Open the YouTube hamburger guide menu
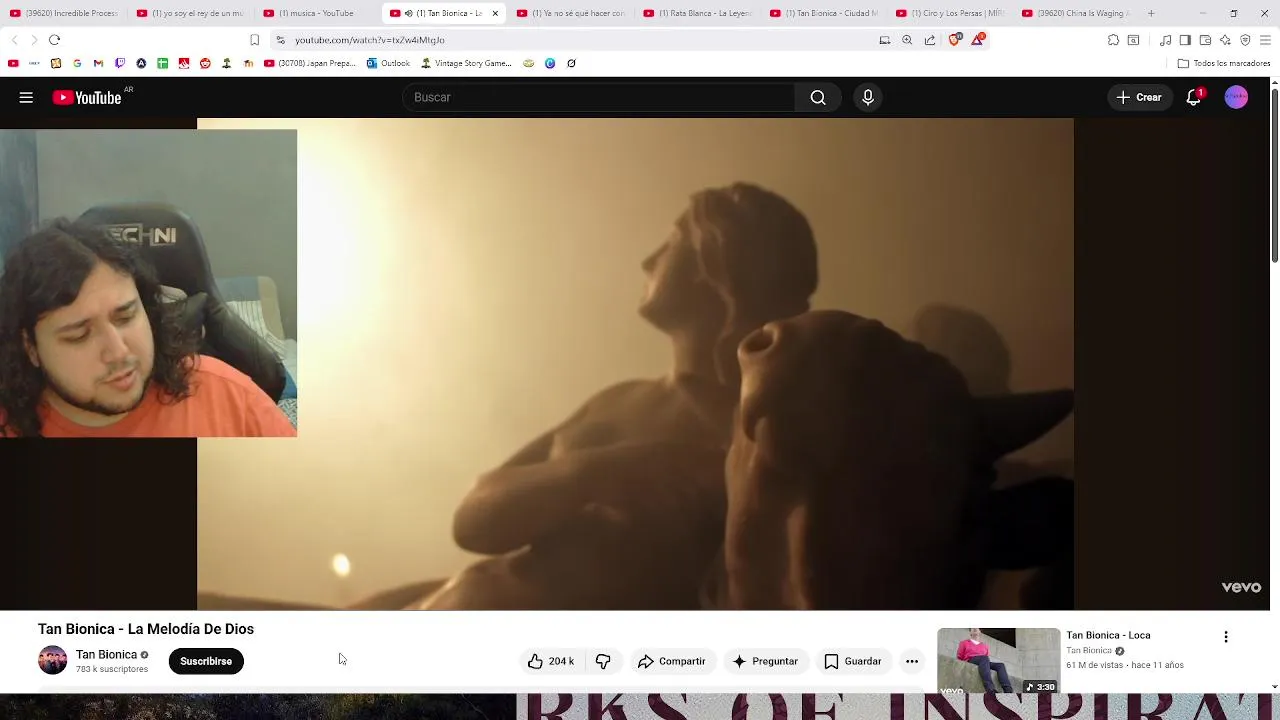The width and height of the screenshot is (1280, 720). 26,97
